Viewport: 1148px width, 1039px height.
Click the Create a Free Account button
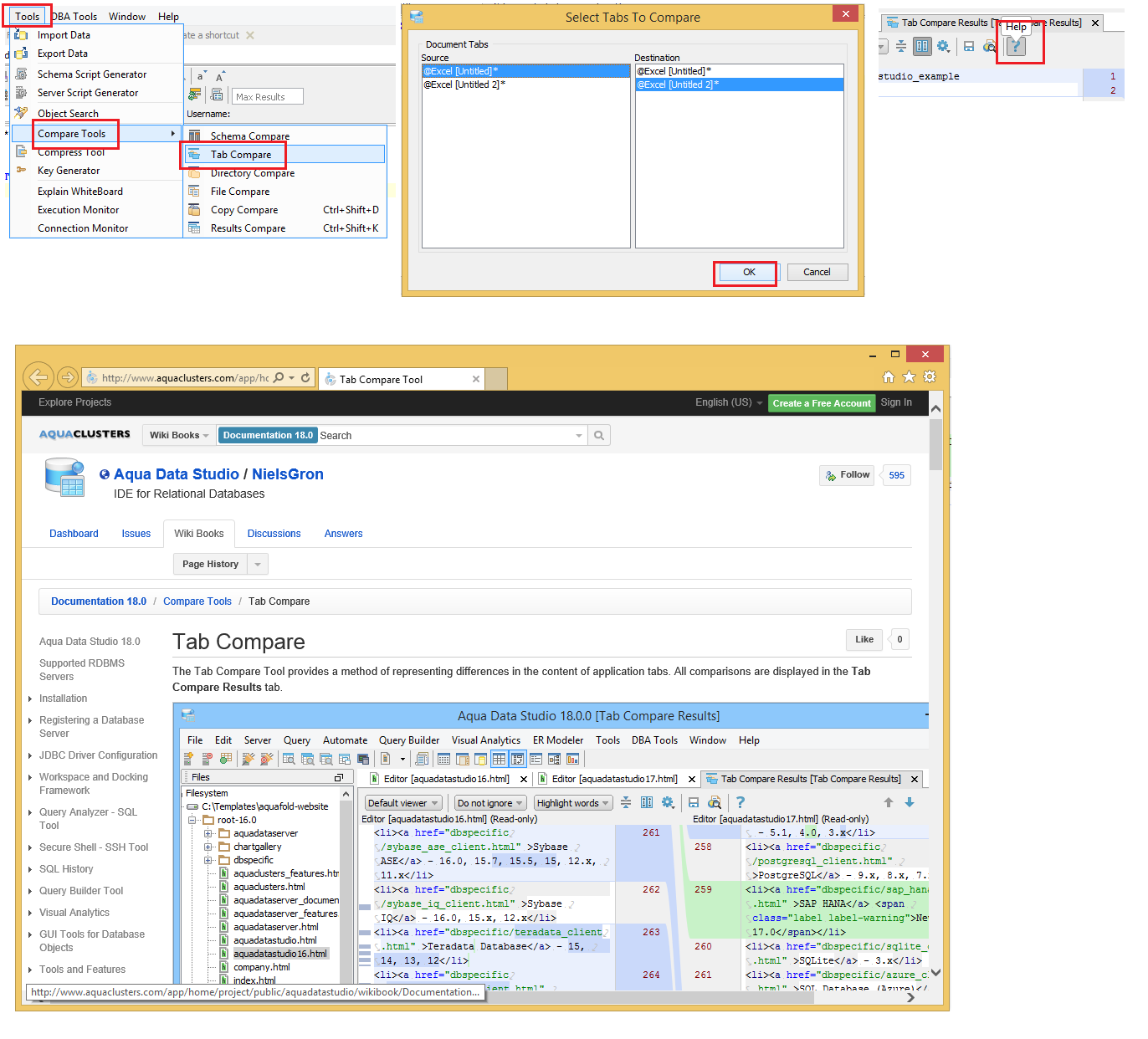pos(822,403)
